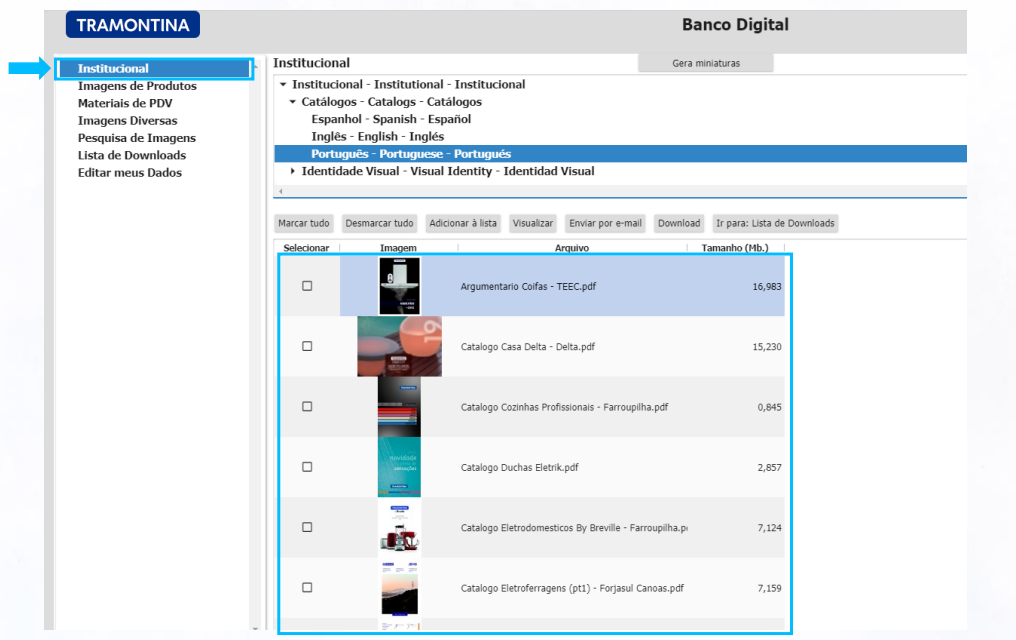
Task: Click Catalogo Eletroferragens (pt1) - Forjasul Canoas.pdf
Action: [572, 588]
